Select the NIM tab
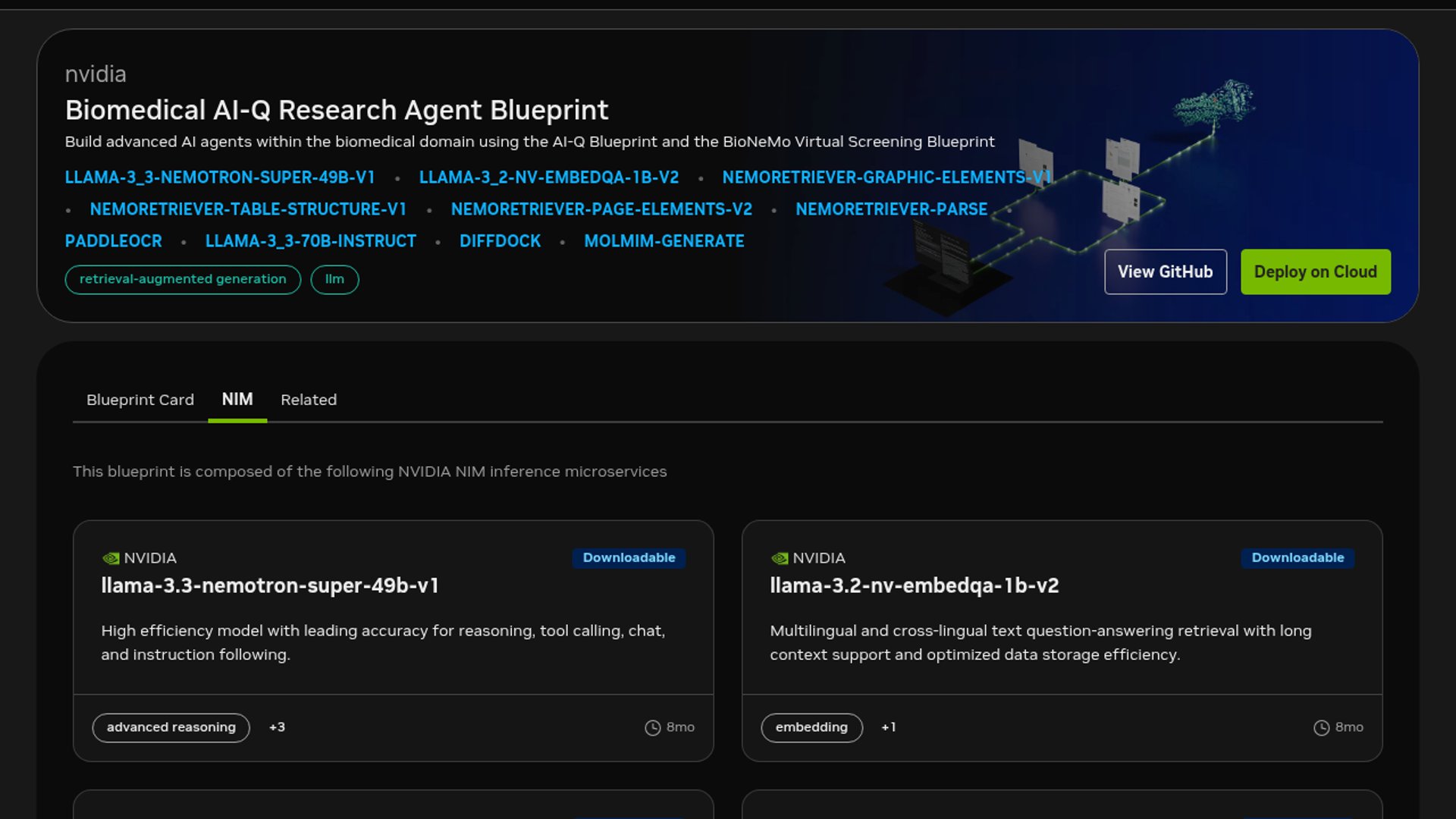The height and width of the screenshot is (819, 1456). tap(237, 400)
